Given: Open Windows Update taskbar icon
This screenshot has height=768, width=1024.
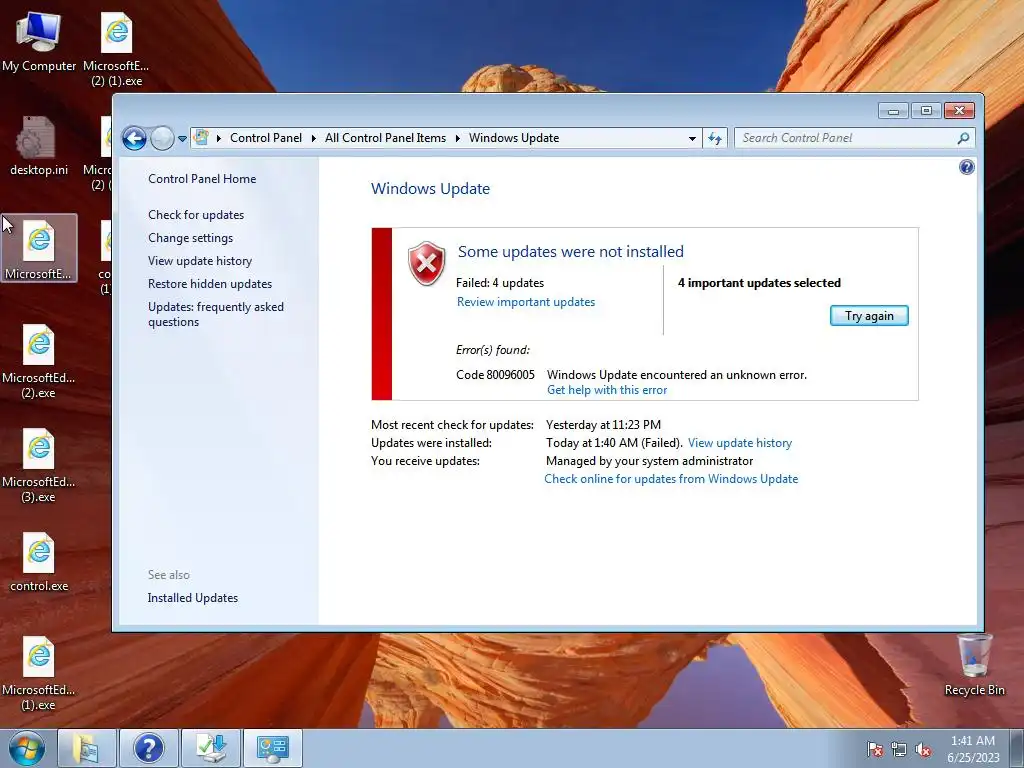Looking at the screenshot, I should [211, 748].
